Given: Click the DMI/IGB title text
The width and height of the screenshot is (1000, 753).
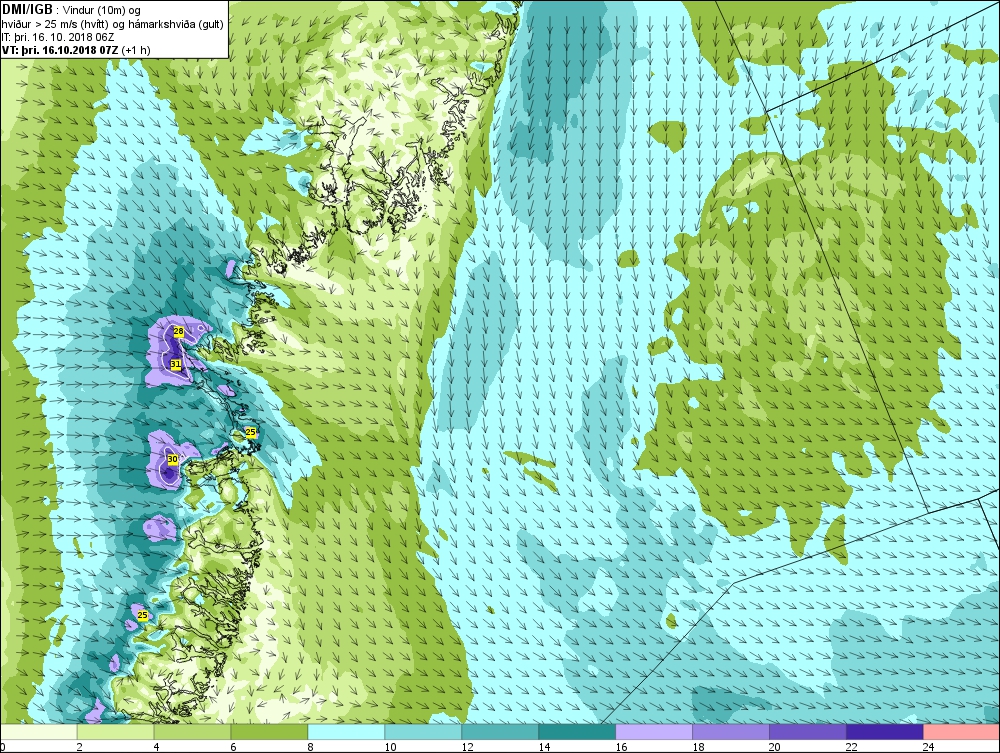Looking at the screenshot, I should tap(27, 10).
